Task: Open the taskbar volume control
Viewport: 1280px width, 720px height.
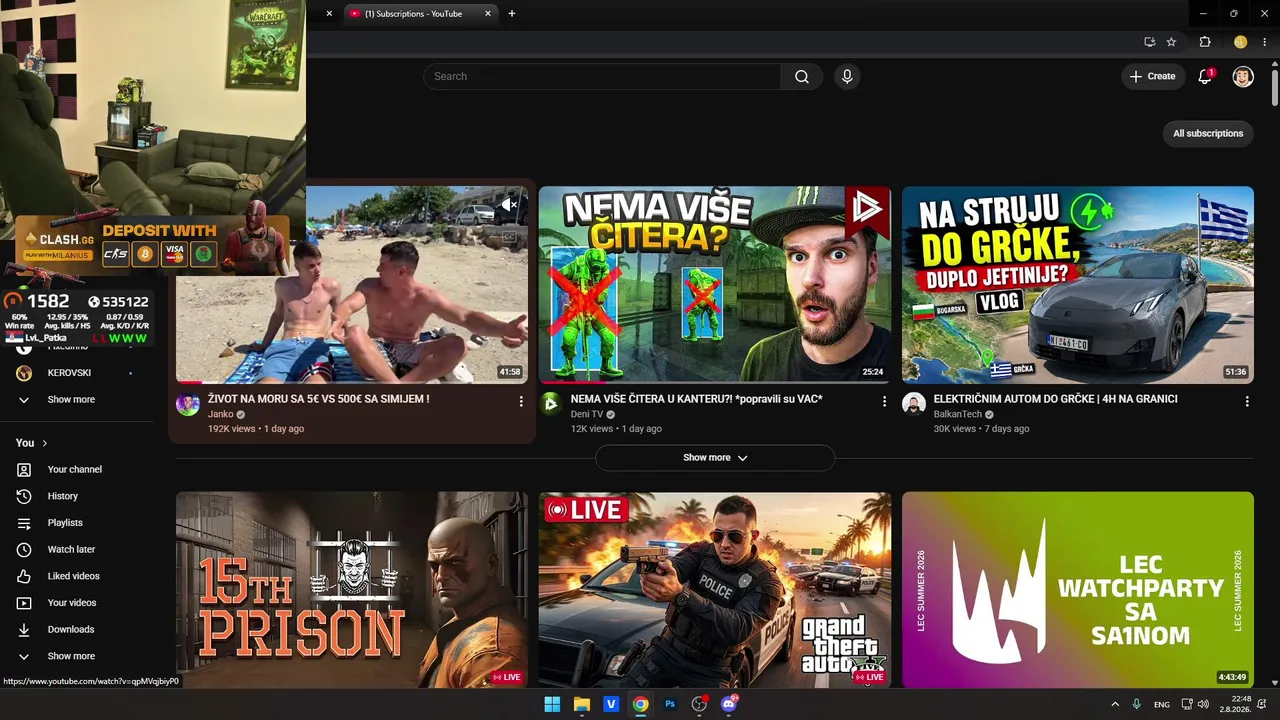Action: (1203, 704)
